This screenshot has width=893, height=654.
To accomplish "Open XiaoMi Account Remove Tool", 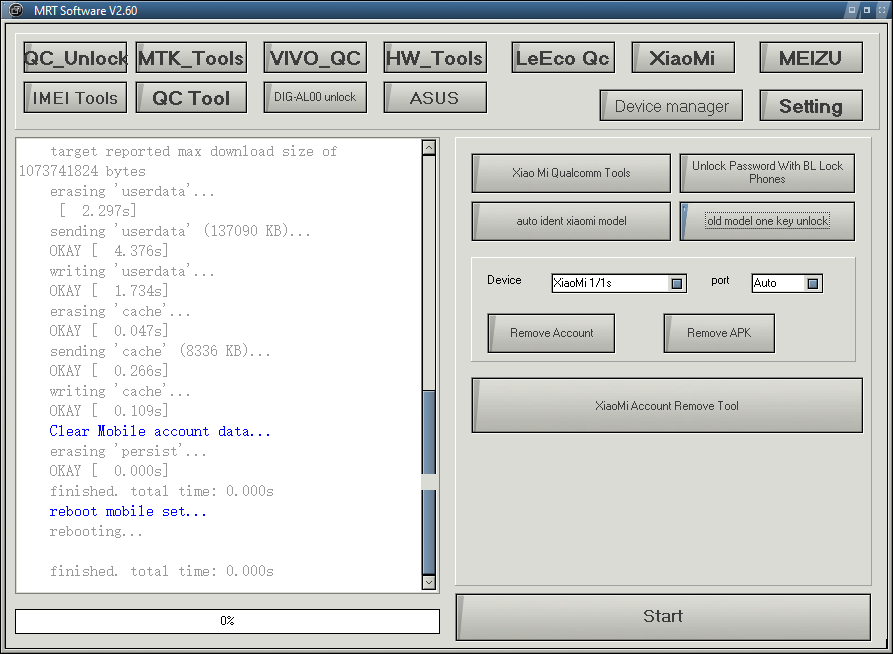I will [667, 406].
